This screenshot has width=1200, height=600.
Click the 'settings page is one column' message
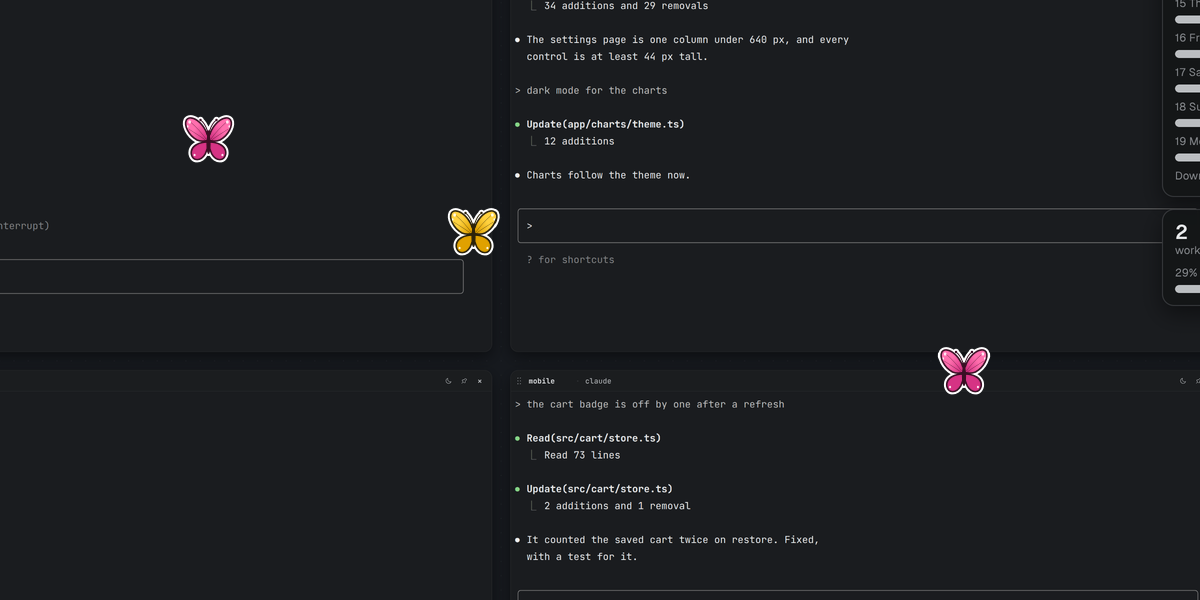[x=688, y=48]
